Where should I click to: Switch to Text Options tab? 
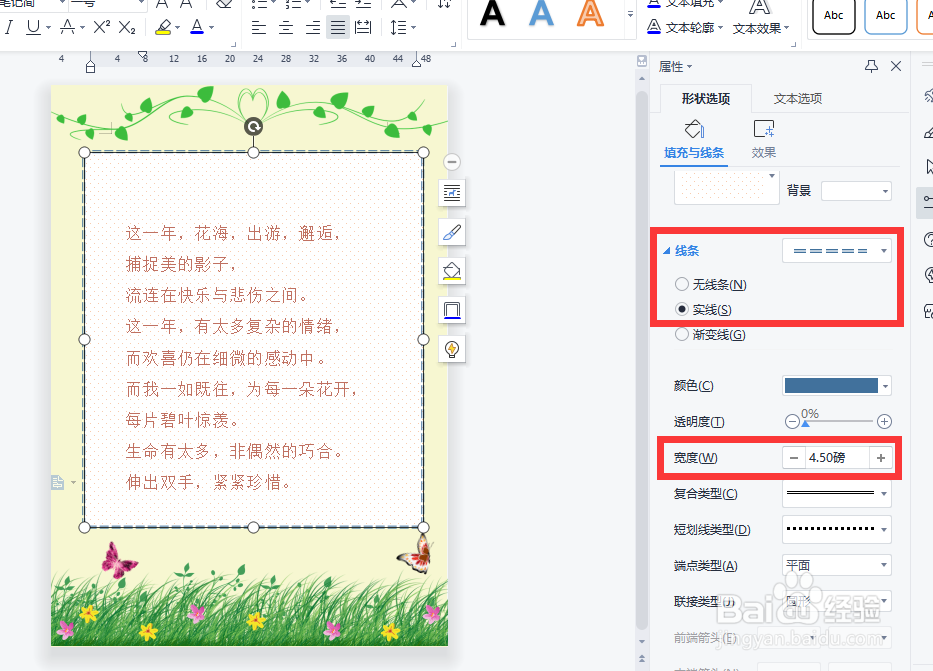pos(798,99)
